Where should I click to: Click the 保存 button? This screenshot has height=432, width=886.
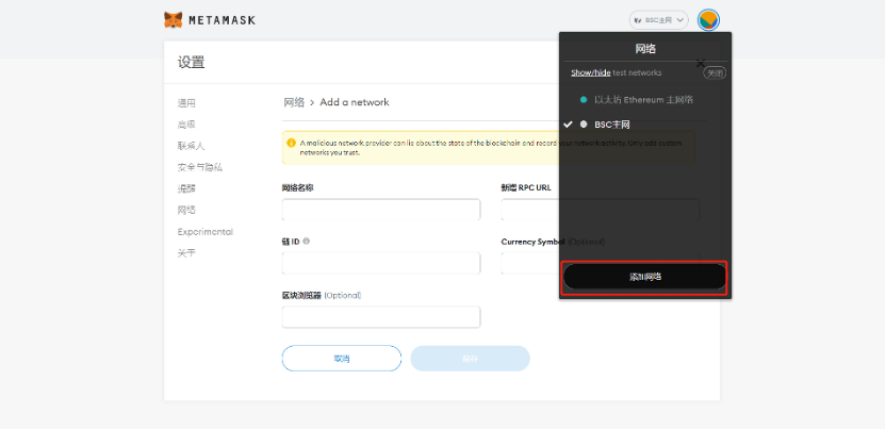(470, 359)
